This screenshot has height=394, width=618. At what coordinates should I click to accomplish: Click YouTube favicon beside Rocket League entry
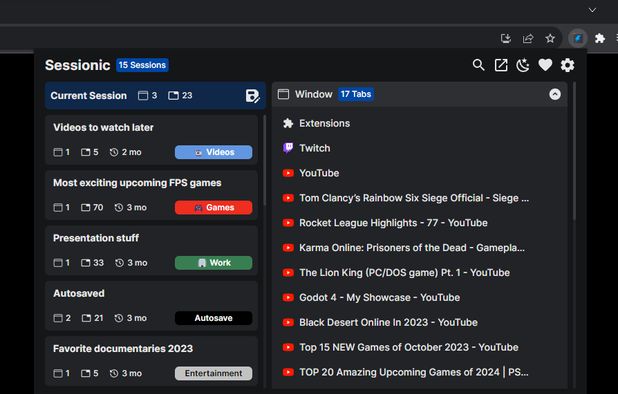pos(288,223)
